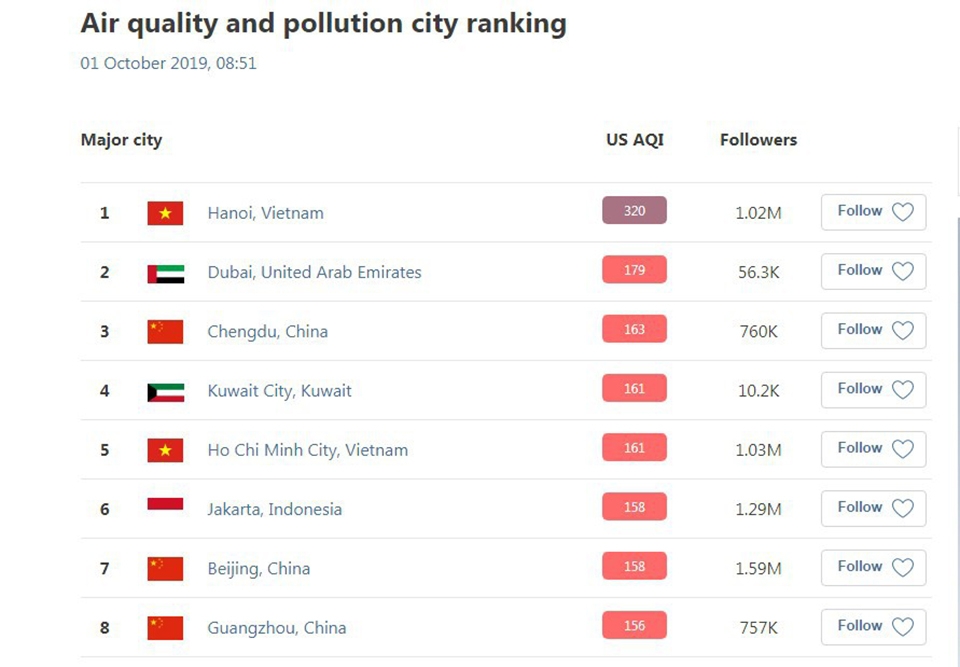Open the Beijing, China city page
The height and width of the screenshot is (667, 960).
click(259, 567)
